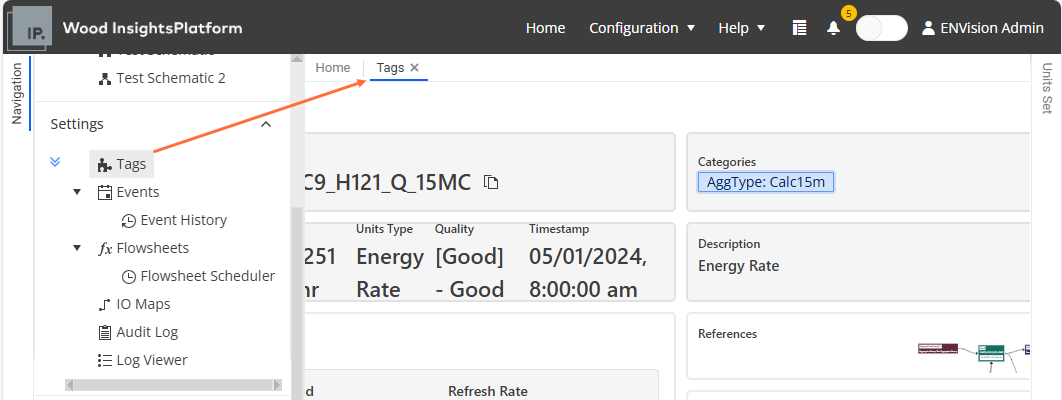Click the Energy Rate description text
This screenshot has height=400, width=1062.
click(738, 266)
